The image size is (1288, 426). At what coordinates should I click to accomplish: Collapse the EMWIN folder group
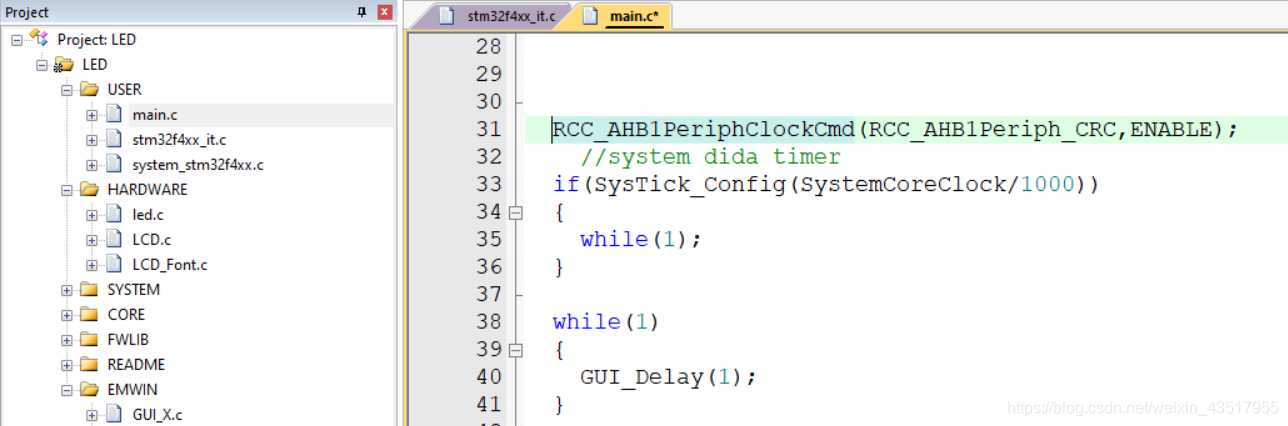[x=67, y=389]
